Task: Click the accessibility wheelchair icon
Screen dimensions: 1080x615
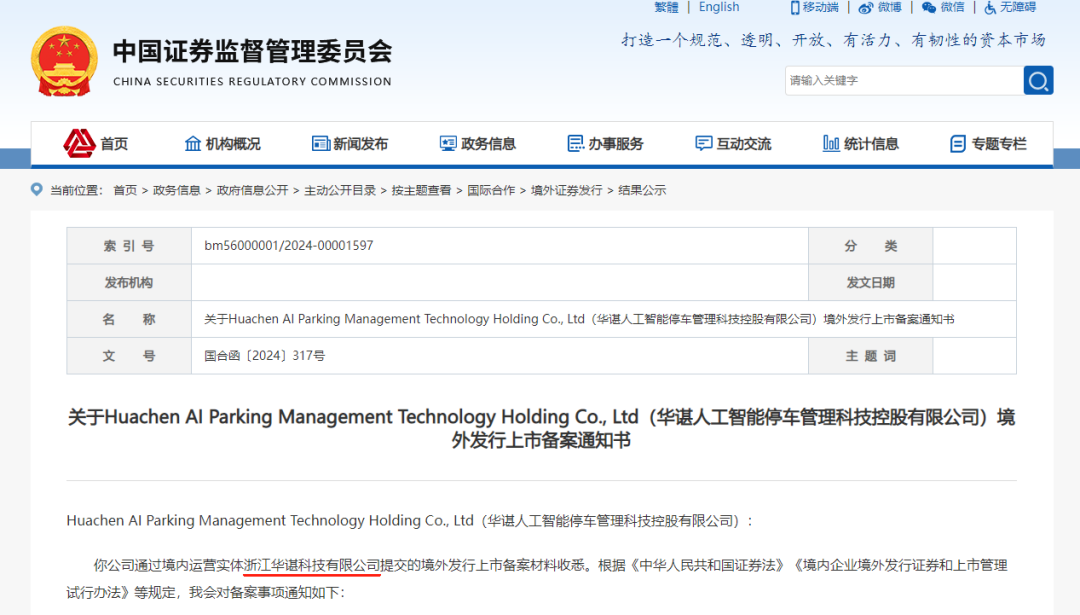Action: click(990, 8)
